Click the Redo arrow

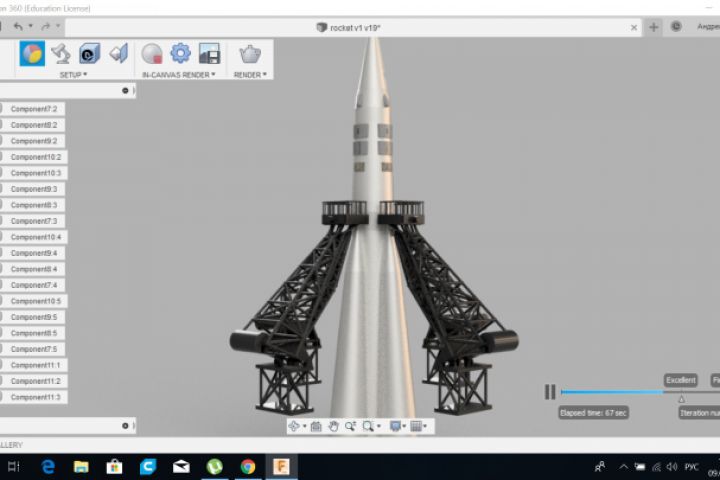pyautogui.click(x=45, y=27)
